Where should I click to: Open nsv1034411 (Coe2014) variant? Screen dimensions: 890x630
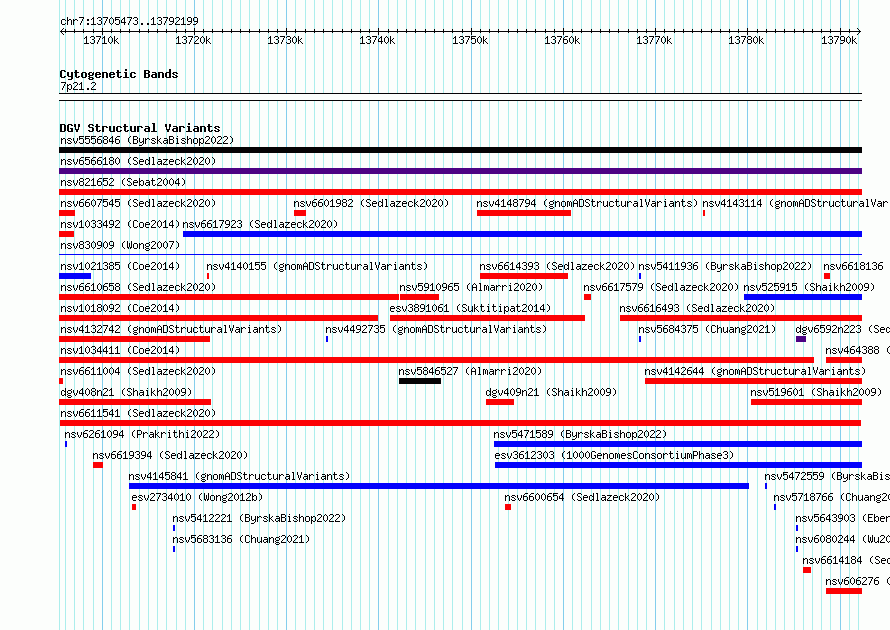click(120, 350)
